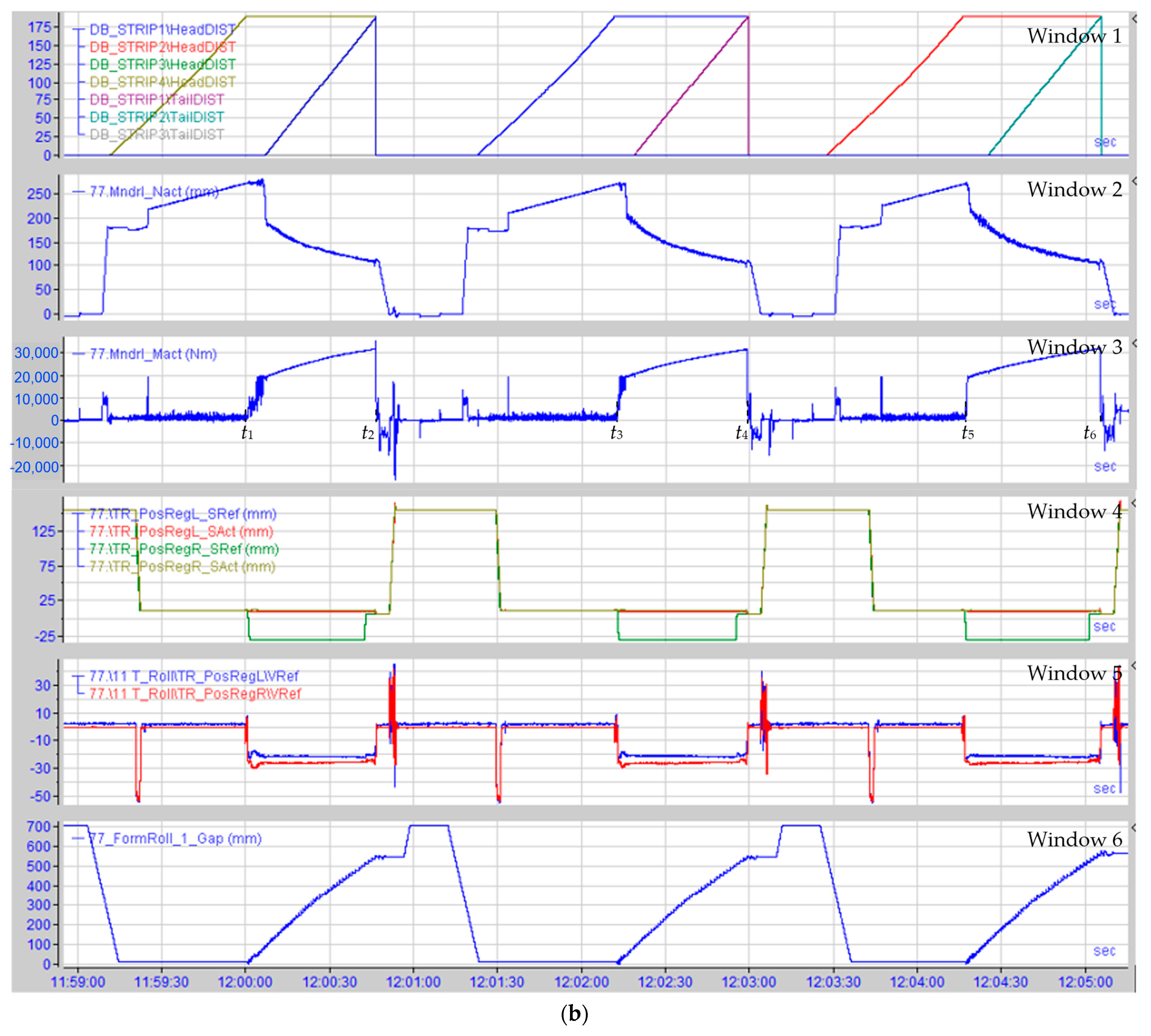The width and height of the screenshot is (1151, 1036).
Task: Select the DB_STRIP1\HeadDIST legend entry
Action: coord(162,30)
